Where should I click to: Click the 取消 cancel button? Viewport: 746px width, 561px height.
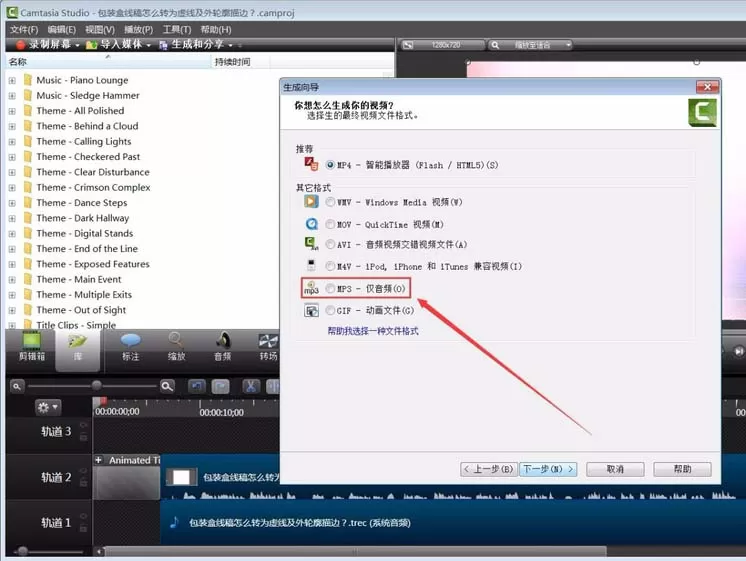[615, 469]
